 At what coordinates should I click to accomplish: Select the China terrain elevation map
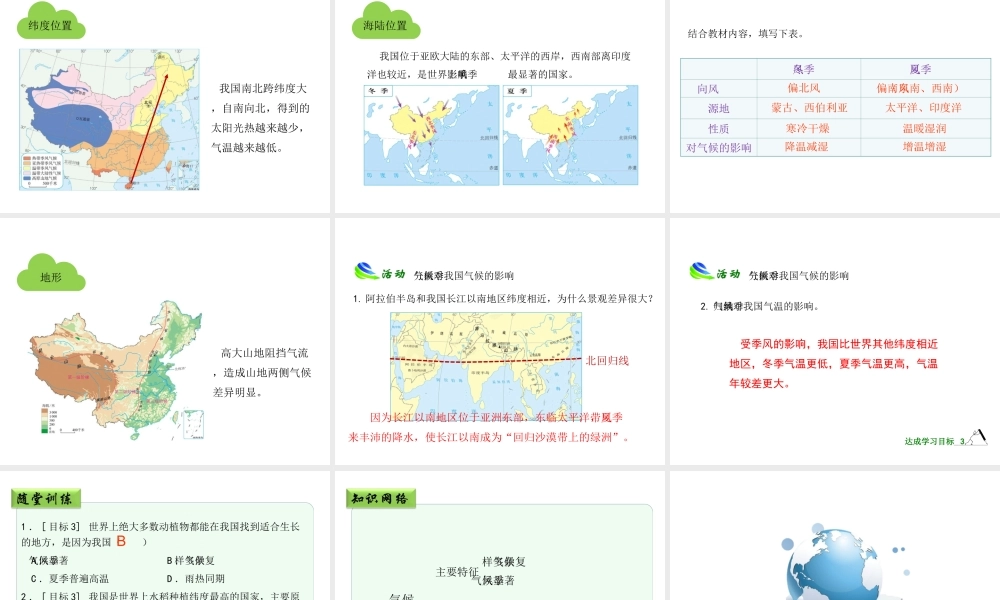coord(117,370)
